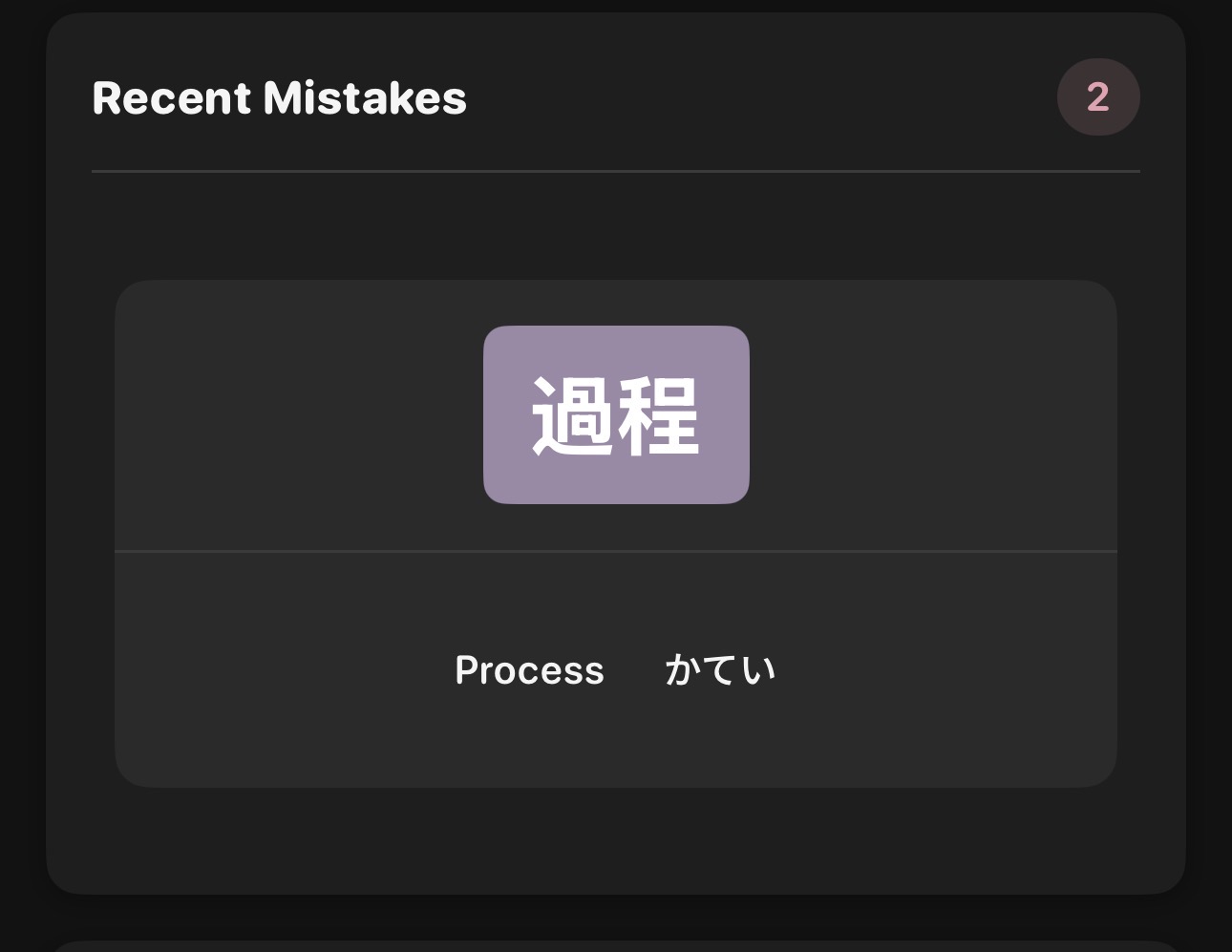Click the digit 2 in the pink badge
Image resolution: width=1232 pixels, height=952 pixels.
(1098, 97)
